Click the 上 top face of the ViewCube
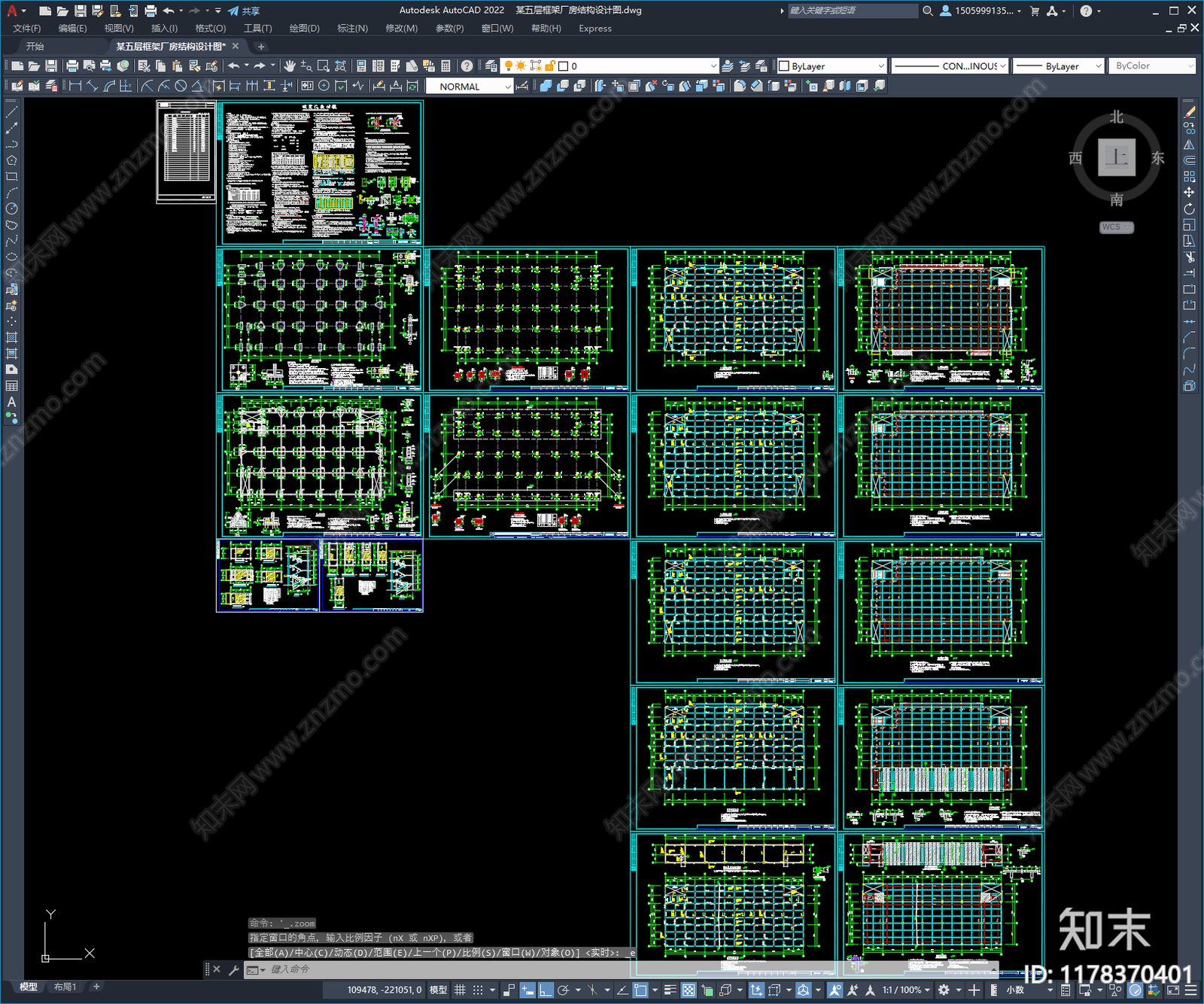1204x1004 pixels. point(1116,157)
